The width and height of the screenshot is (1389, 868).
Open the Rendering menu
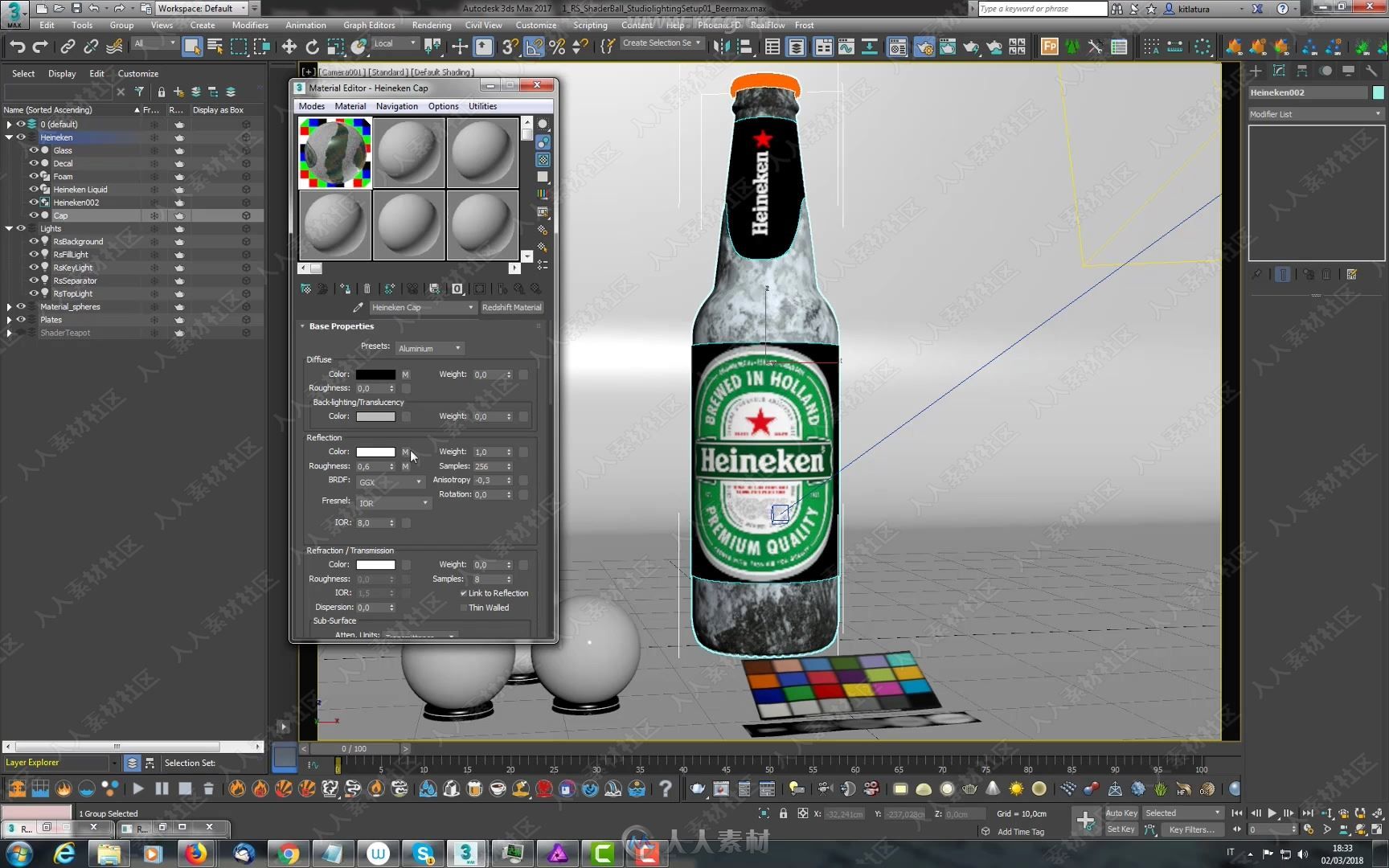pos(432,25)
